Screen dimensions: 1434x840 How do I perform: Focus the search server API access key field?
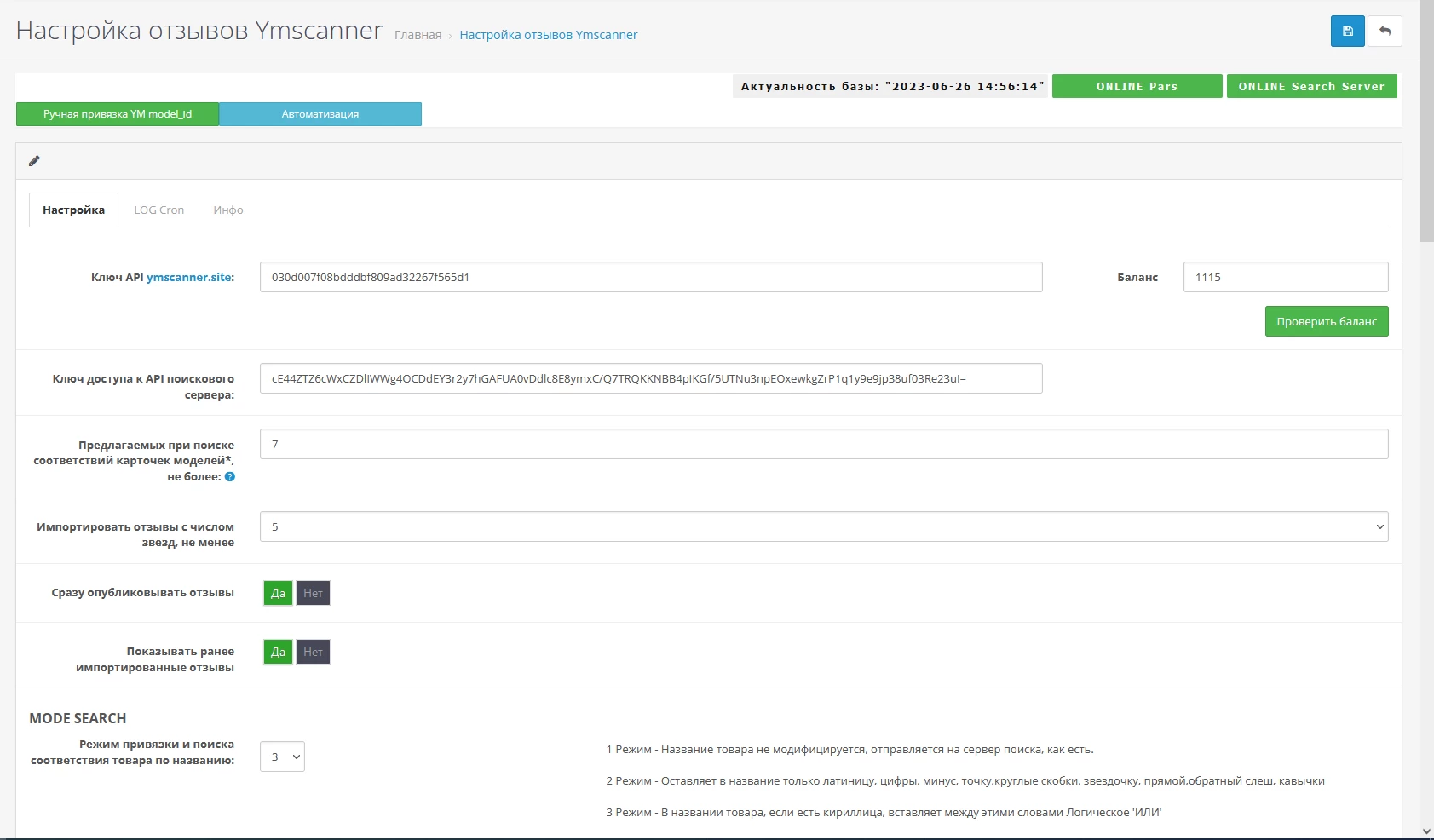point(651,378)
